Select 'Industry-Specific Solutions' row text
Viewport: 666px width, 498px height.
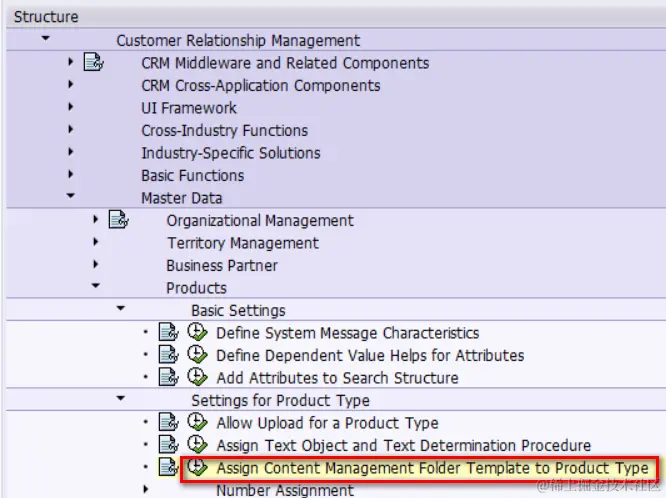coord(231,153)
